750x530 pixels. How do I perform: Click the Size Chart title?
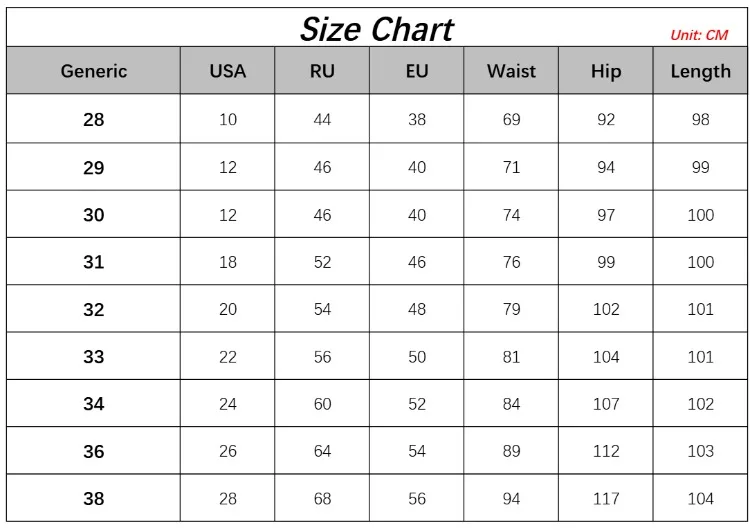(376, 30)
